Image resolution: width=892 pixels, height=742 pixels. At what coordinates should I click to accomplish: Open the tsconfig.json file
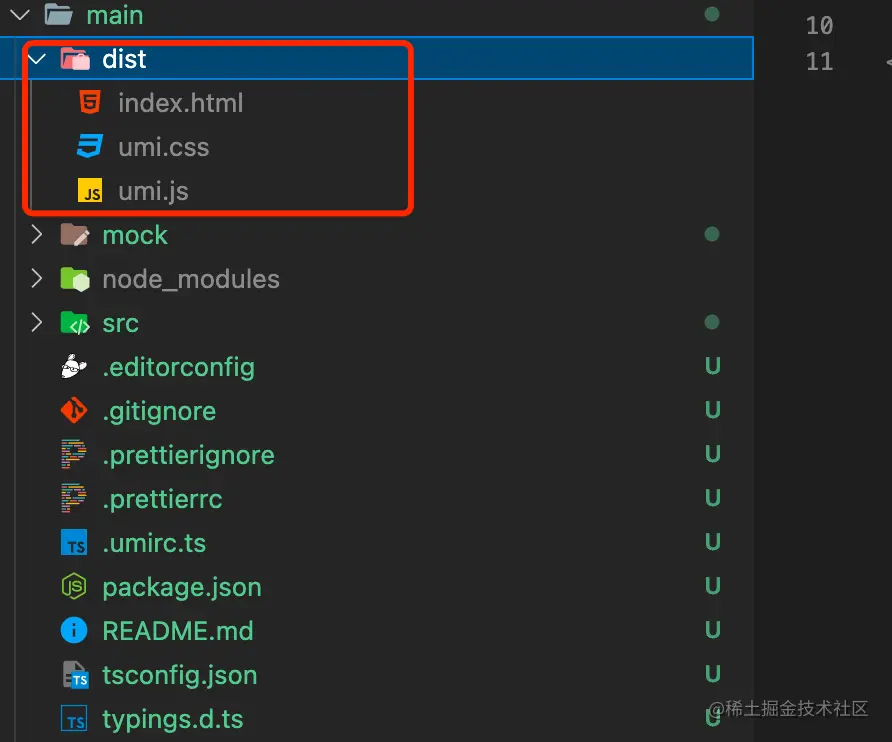pos(179,675)
